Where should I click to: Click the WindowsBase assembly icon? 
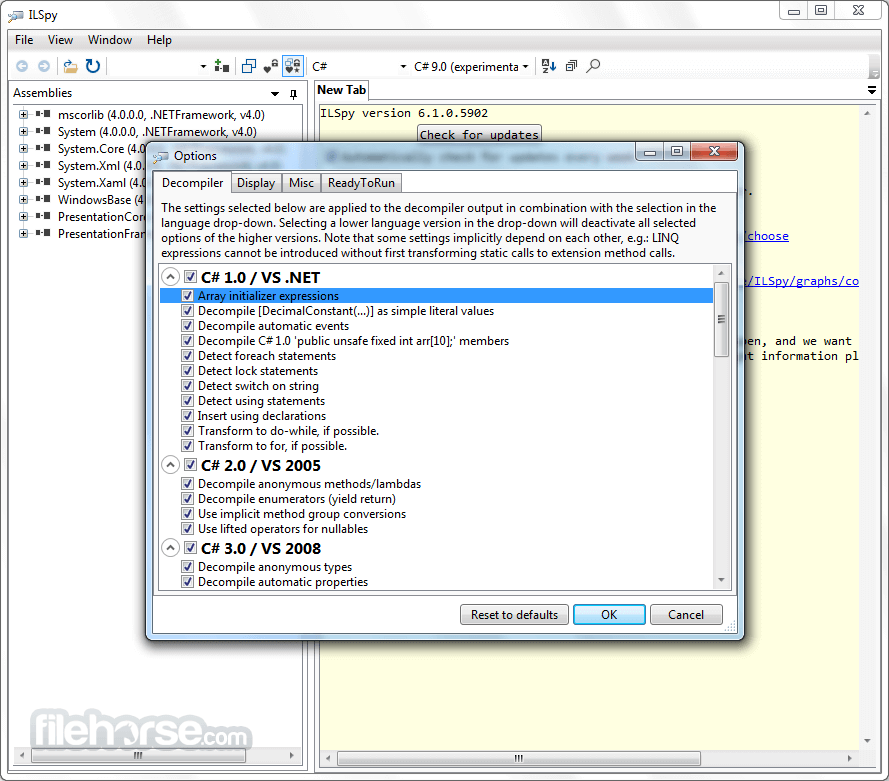click(44, 200)
